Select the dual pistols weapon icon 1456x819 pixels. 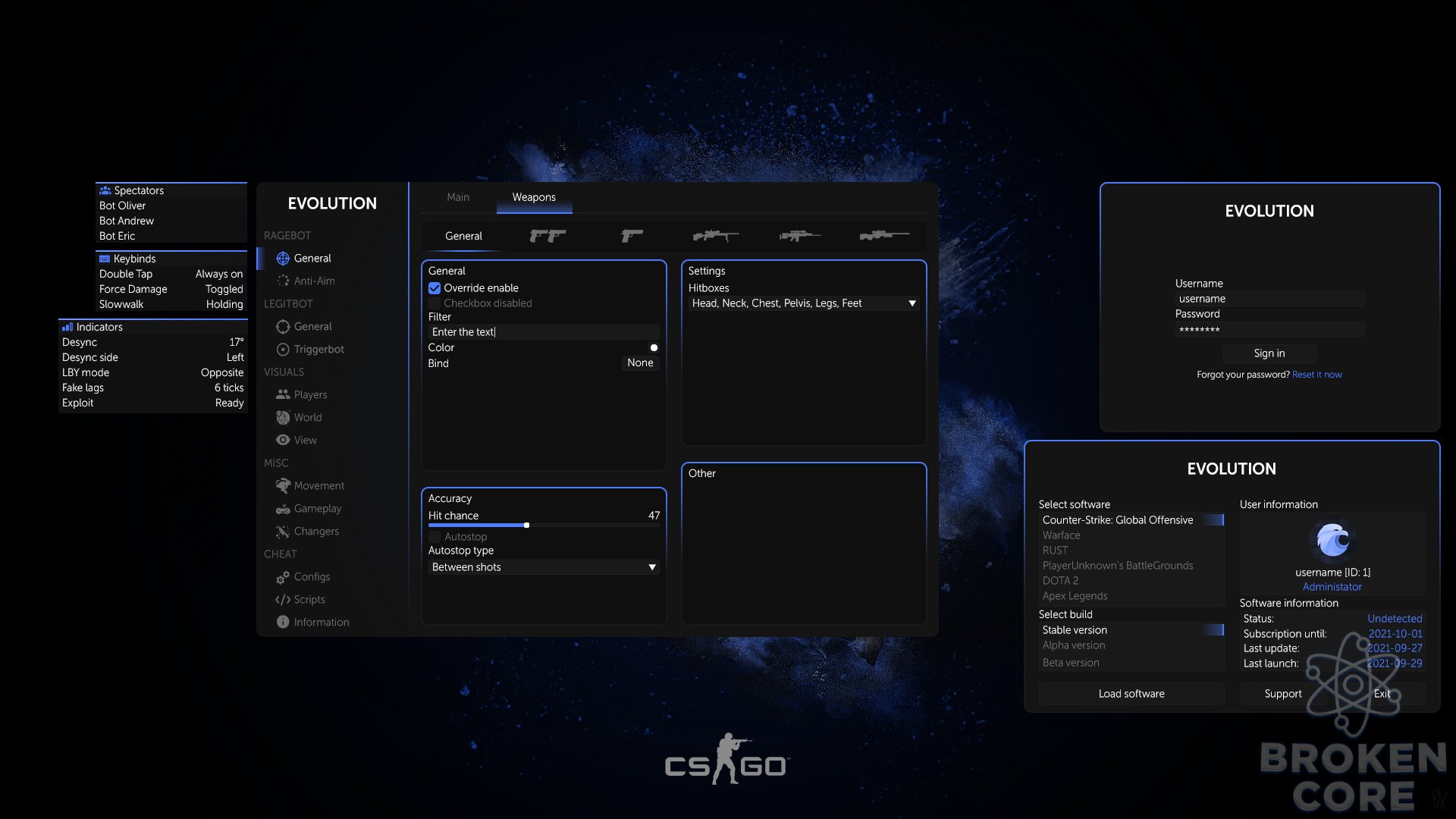click(x=548, y=236)
